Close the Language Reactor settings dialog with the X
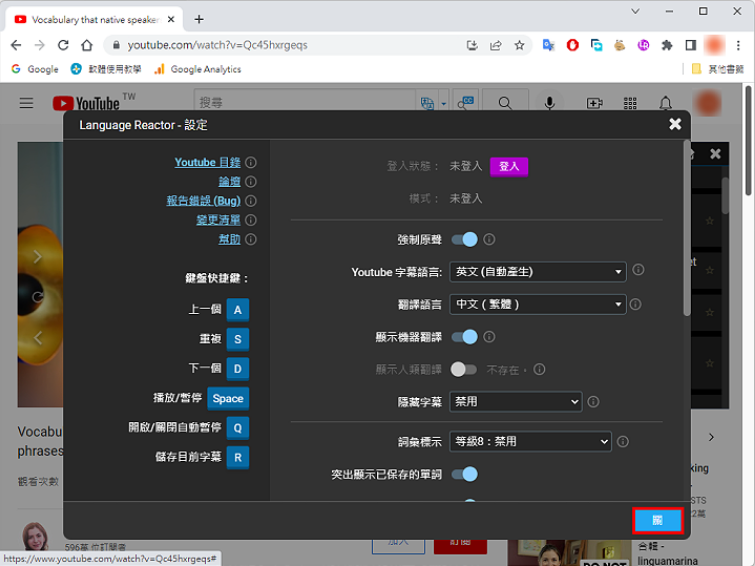Image resolution: width=755 pixels, height=566 pixels. (x=675, y=124)
